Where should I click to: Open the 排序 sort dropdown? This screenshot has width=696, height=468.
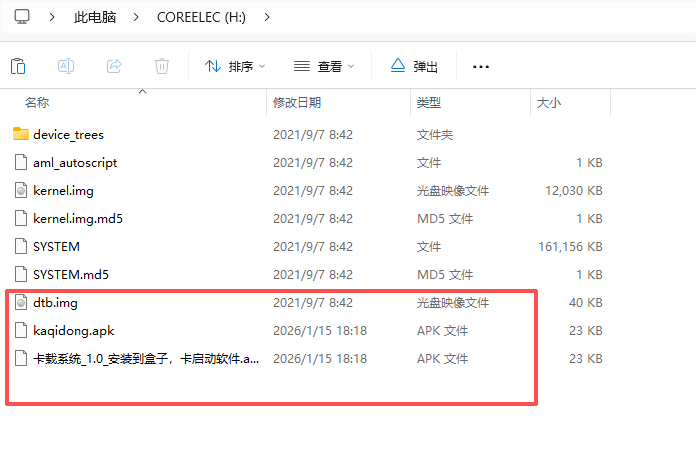tap(235, 67)
